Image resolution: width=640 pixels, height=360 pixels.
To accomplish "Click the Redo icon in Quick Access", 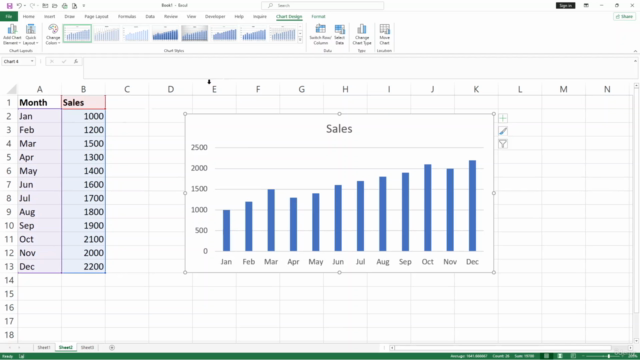I will point(32,6).
